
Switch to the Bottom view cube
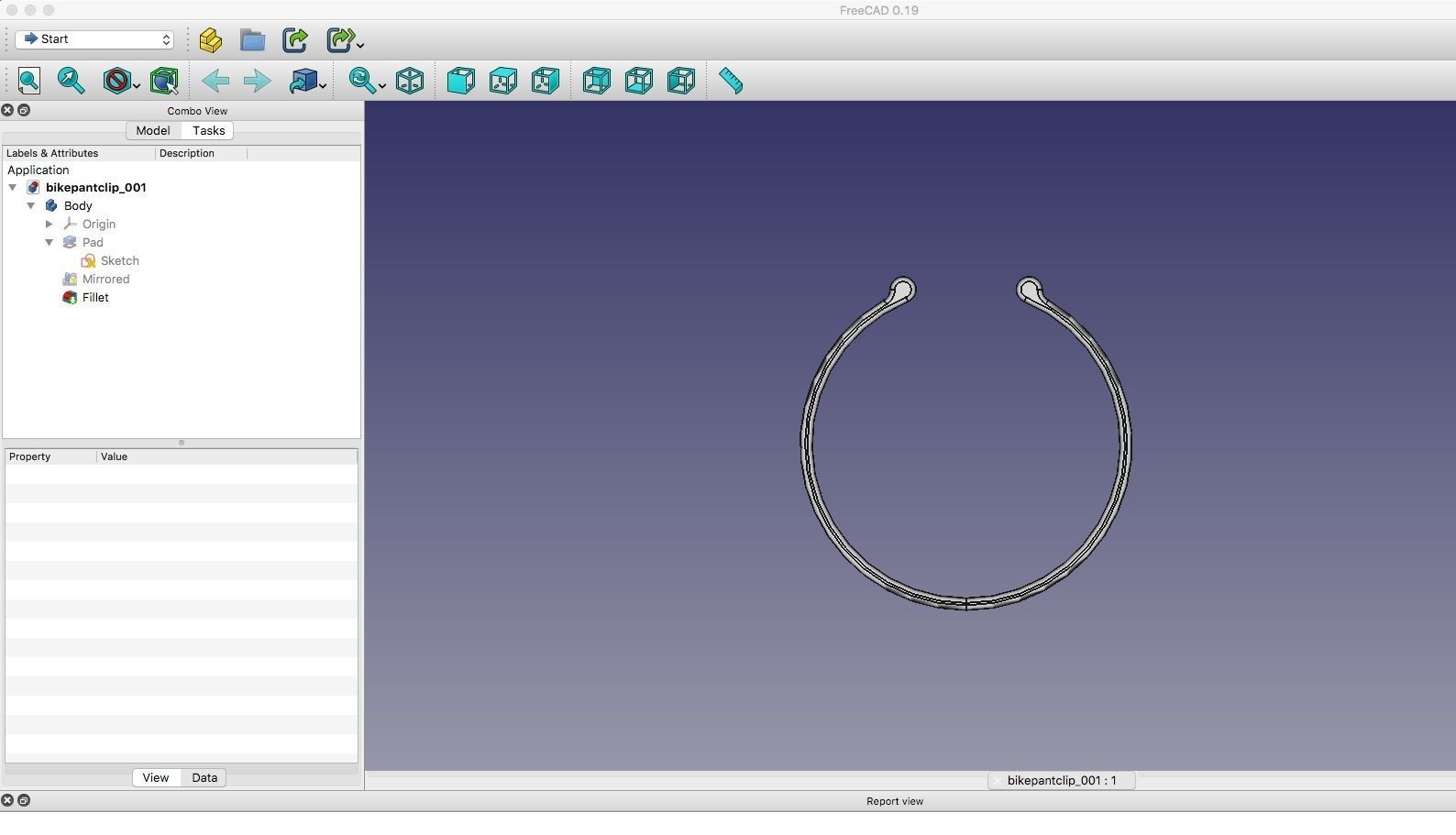(639, 81)
